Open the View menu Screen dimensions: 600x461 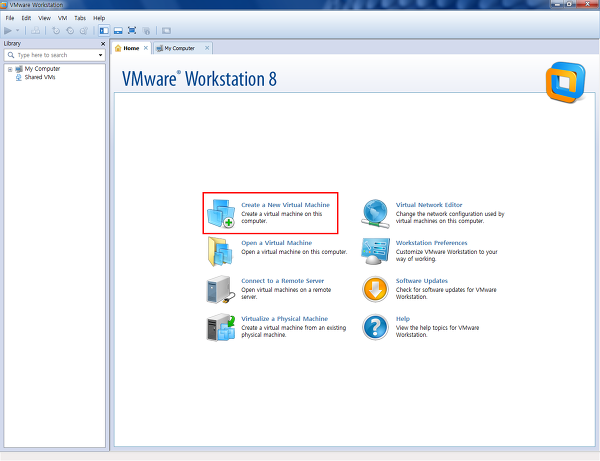44,18
